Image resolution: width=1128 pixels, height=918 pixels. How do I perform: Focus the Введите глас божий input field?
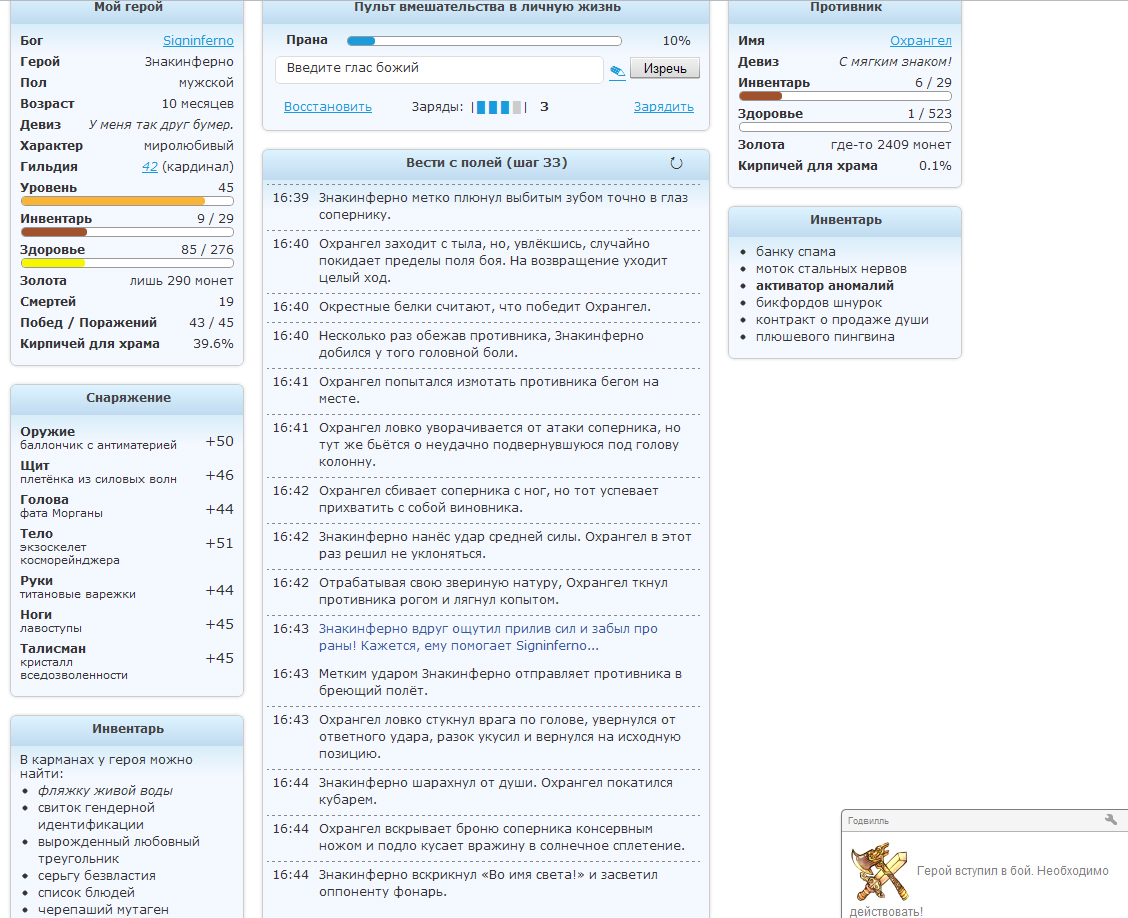[x=438, y=69]
